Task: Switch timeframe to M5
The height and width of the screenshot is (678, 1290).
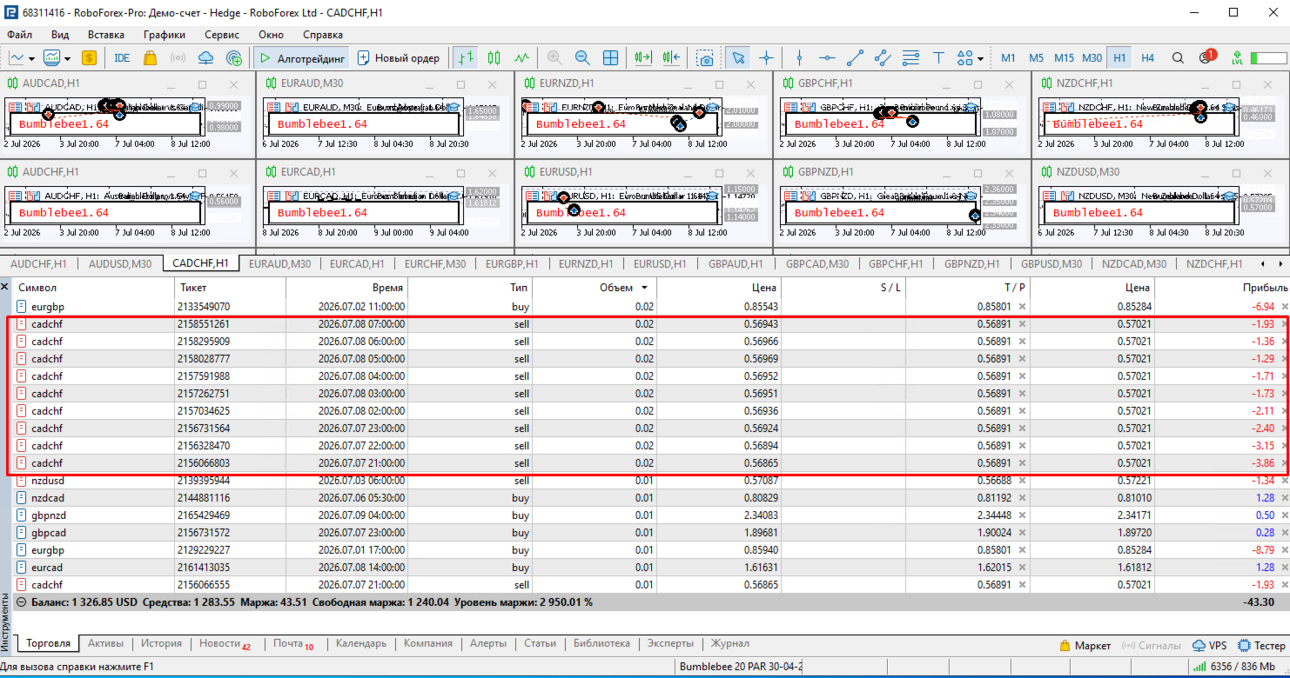Action: pyautogui.click(x=1036, y=58)
